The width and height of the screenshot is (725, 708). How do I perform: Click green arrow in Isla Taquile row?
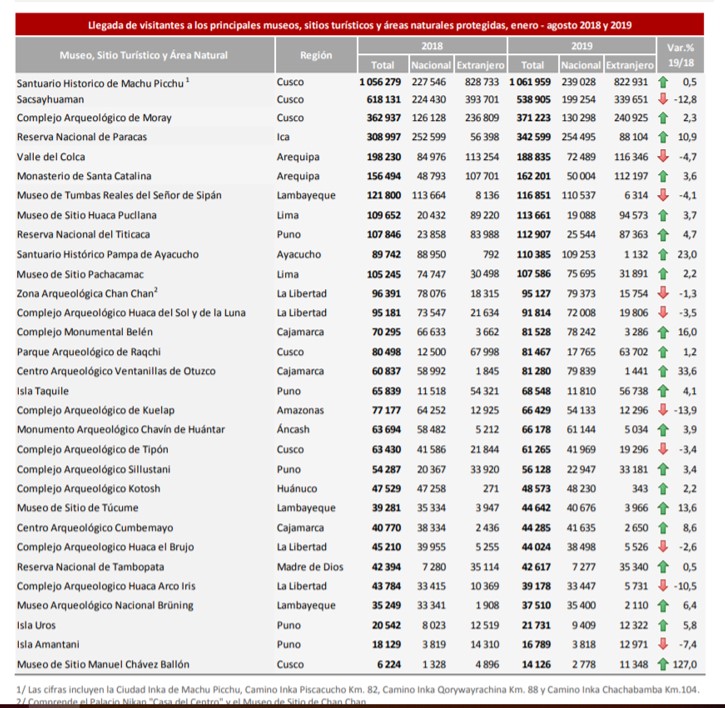(663, 391)
